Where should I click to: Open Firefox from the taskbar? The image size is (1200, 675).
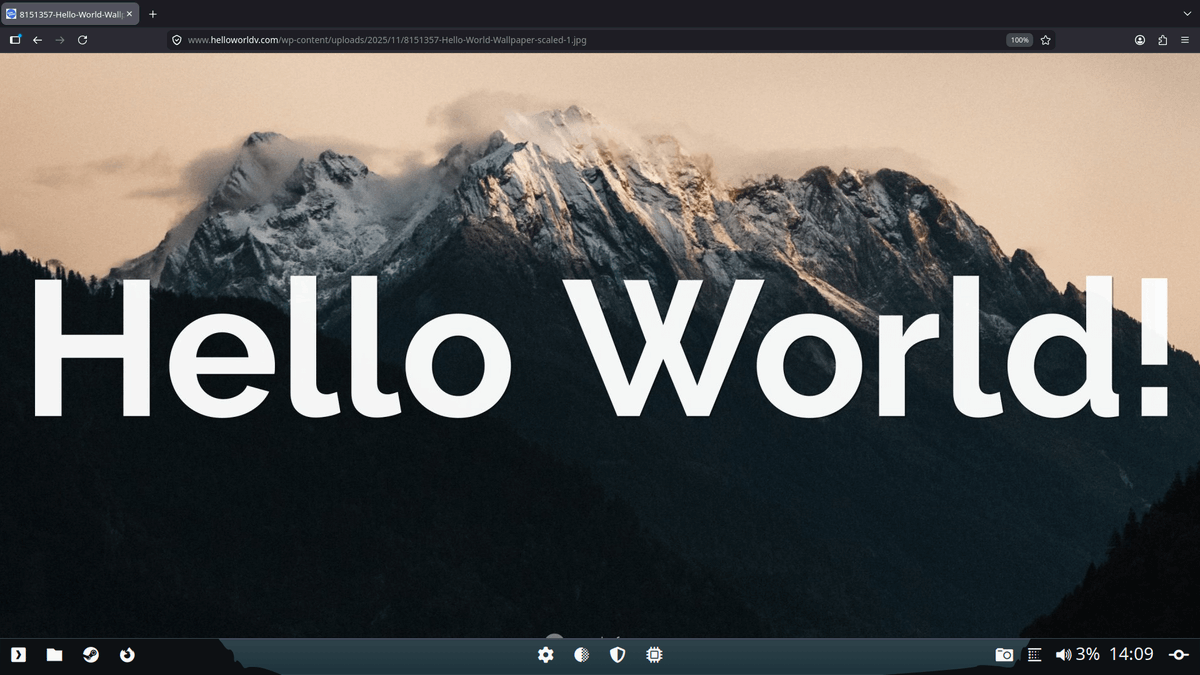click(x=126, y=656)
